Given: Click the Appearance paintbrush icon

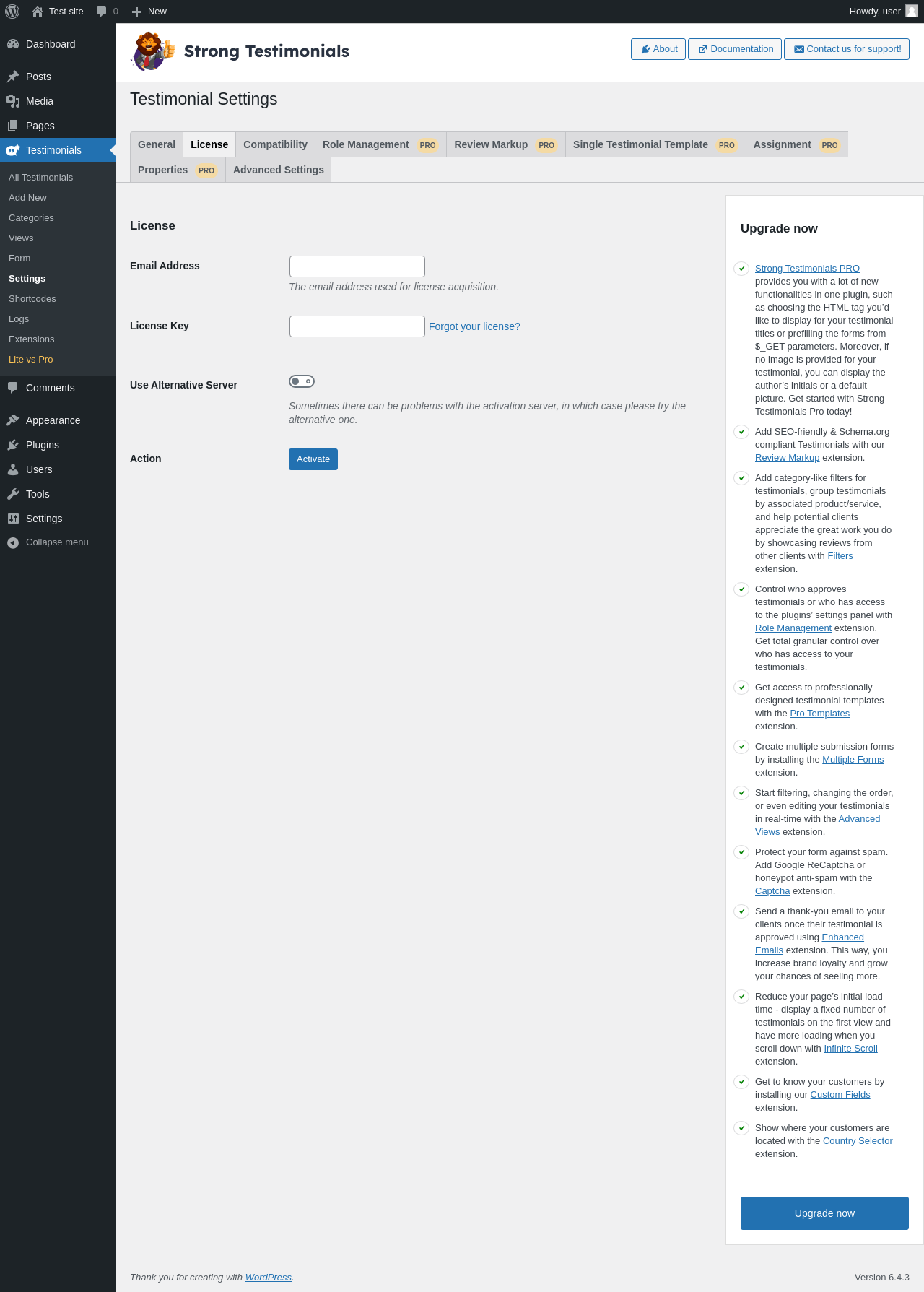Looking at the screenshot, I should 13,420.
